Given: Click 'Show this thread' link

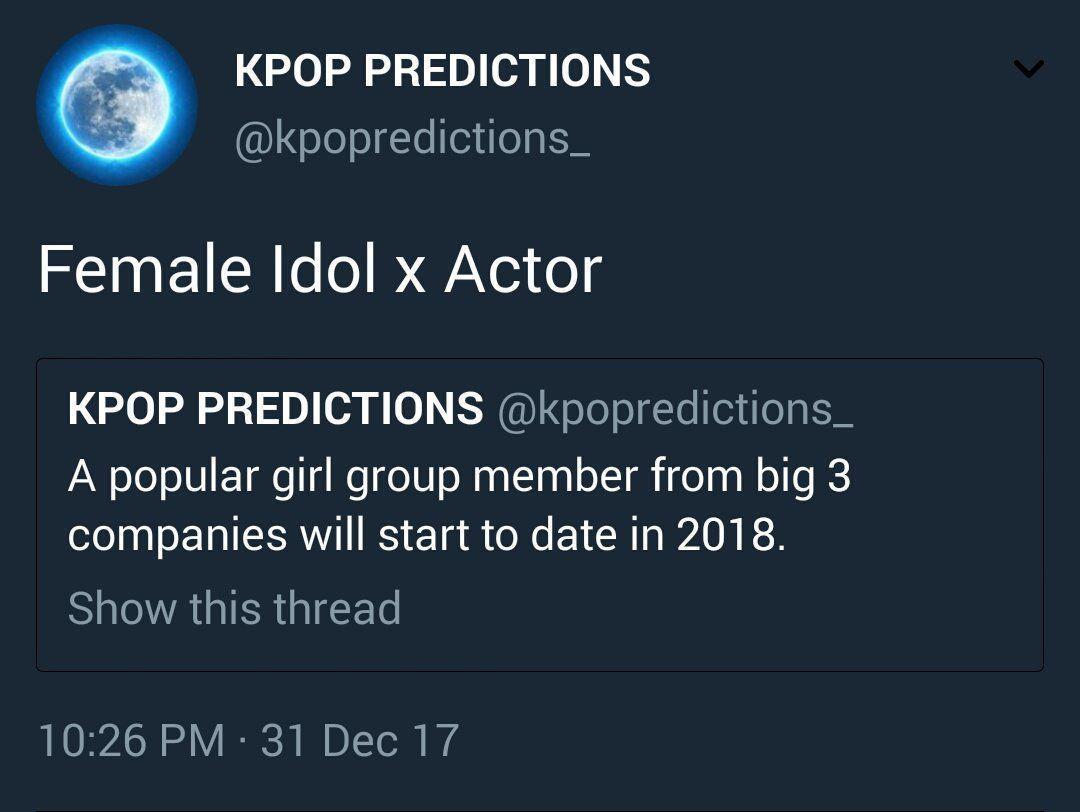Looking at the screenshot, I should [x=234, y=608].
